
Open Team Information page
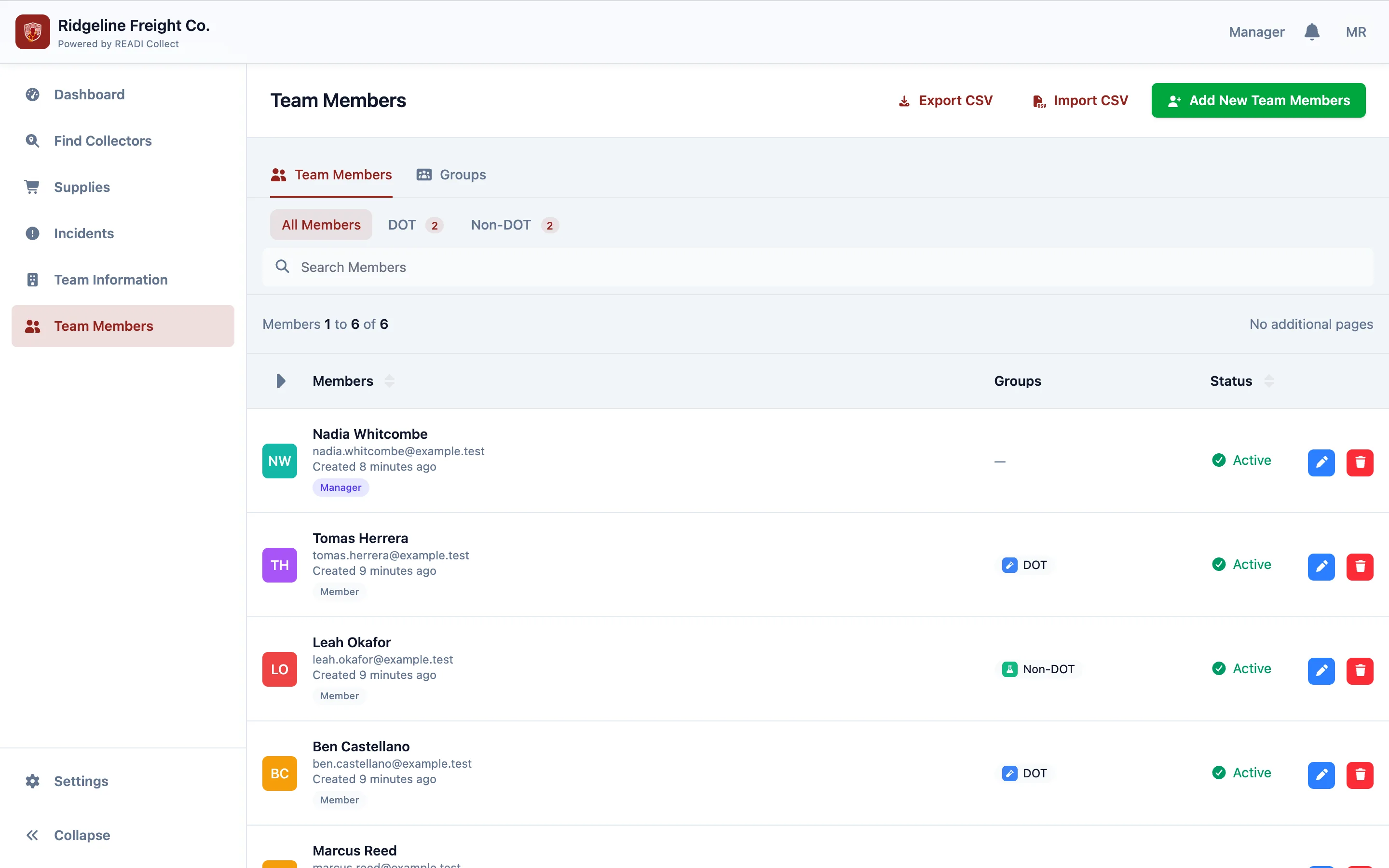[x=123, y=280]
